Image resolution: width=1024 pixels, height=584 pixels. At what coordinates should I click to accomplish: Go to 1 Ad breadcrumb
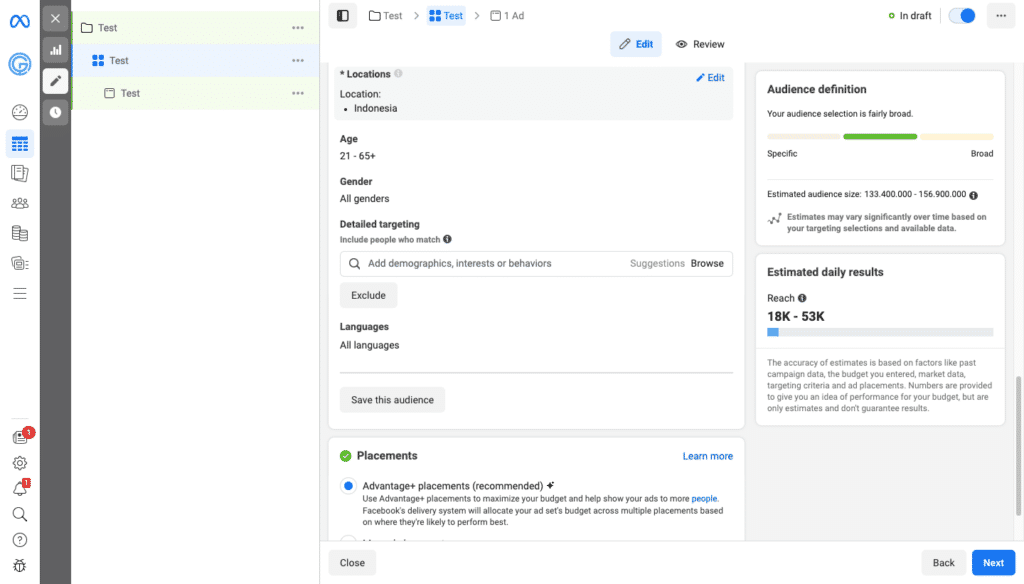point(507,16)
